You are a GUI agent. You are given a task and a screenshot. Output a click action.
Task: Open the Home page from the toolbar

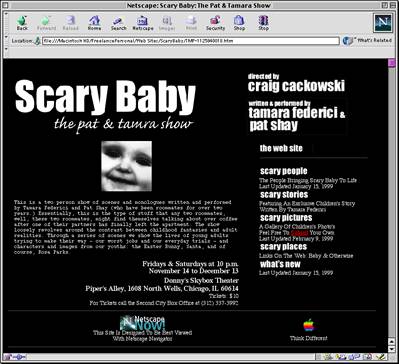94,23
